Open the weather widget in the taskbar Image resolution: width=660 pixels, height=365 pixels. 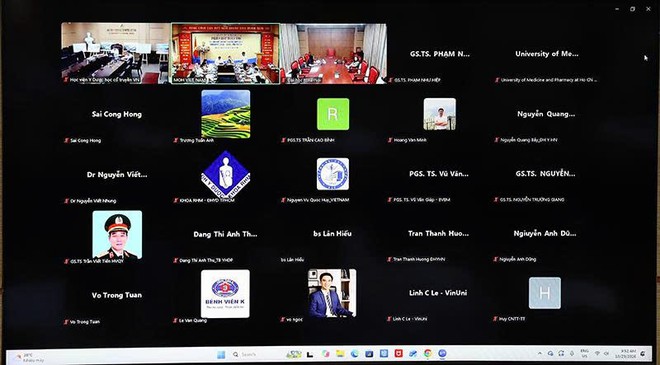29,357
